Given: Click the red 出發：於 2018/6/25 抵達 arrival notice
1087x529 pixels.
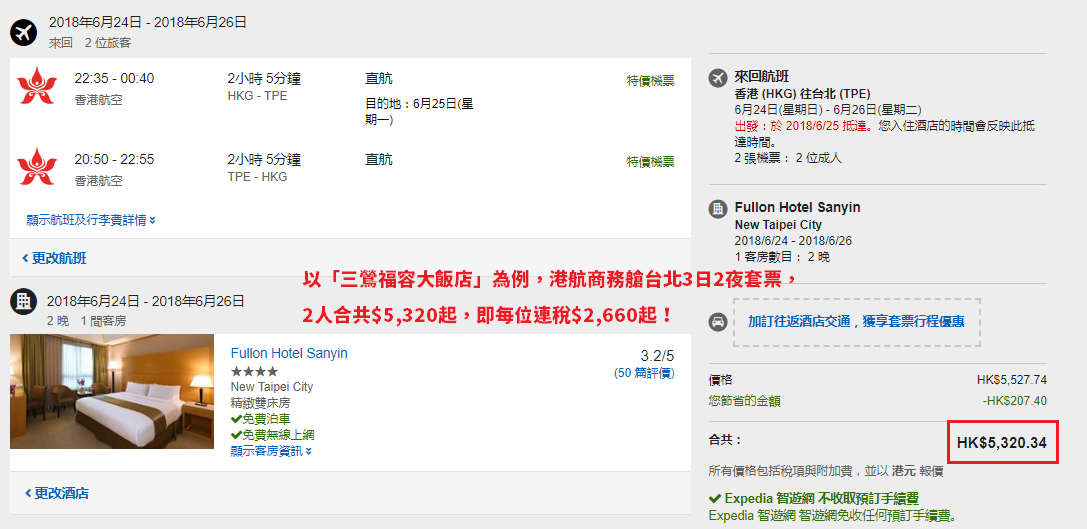Looking at the screenshot, I should 804,127.
